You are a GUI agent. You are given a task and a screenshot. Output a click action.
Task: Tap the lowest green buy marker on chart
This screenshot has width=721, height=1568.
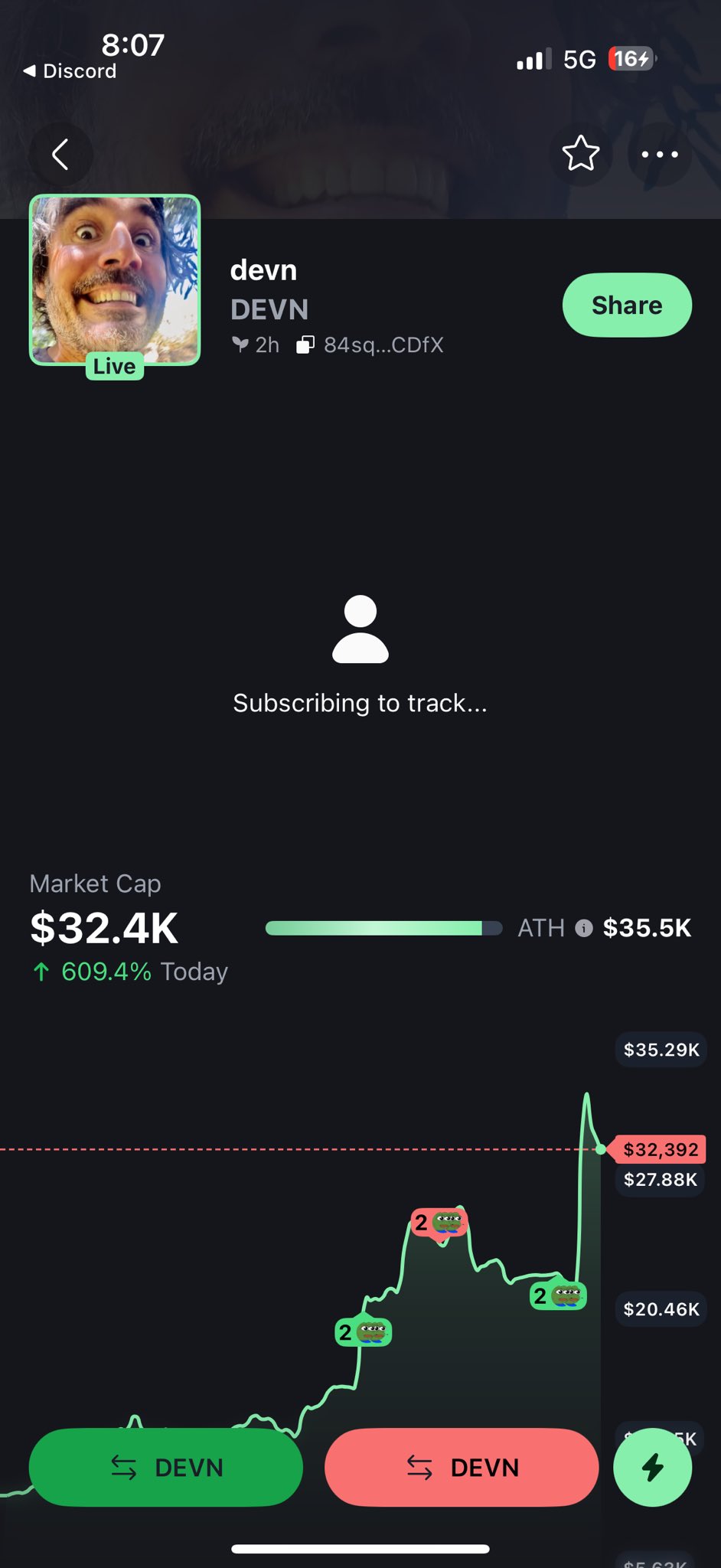point(364,1332)
